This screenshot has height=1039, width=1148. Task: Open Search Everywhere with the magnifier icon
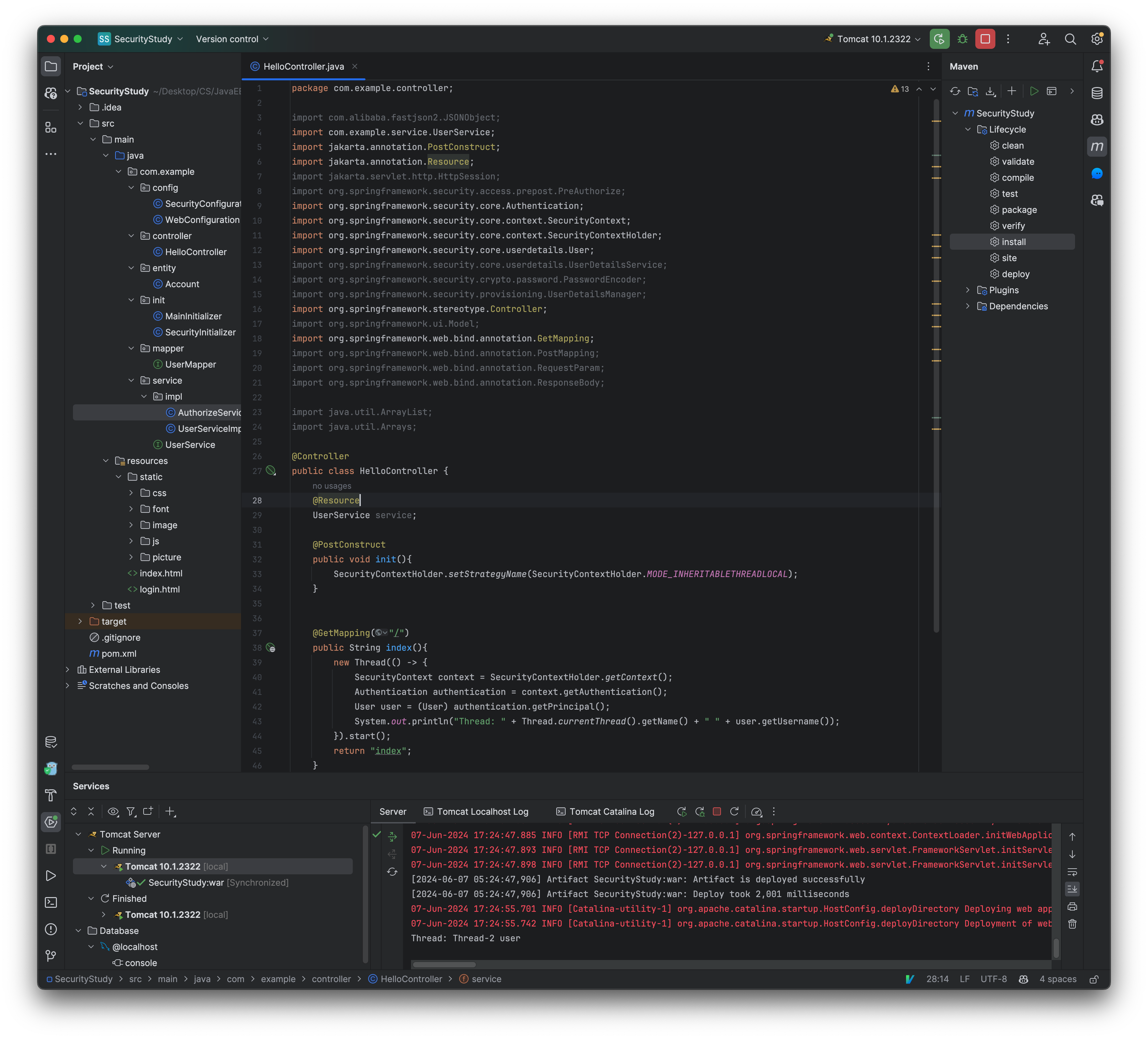pos(1071,39)
